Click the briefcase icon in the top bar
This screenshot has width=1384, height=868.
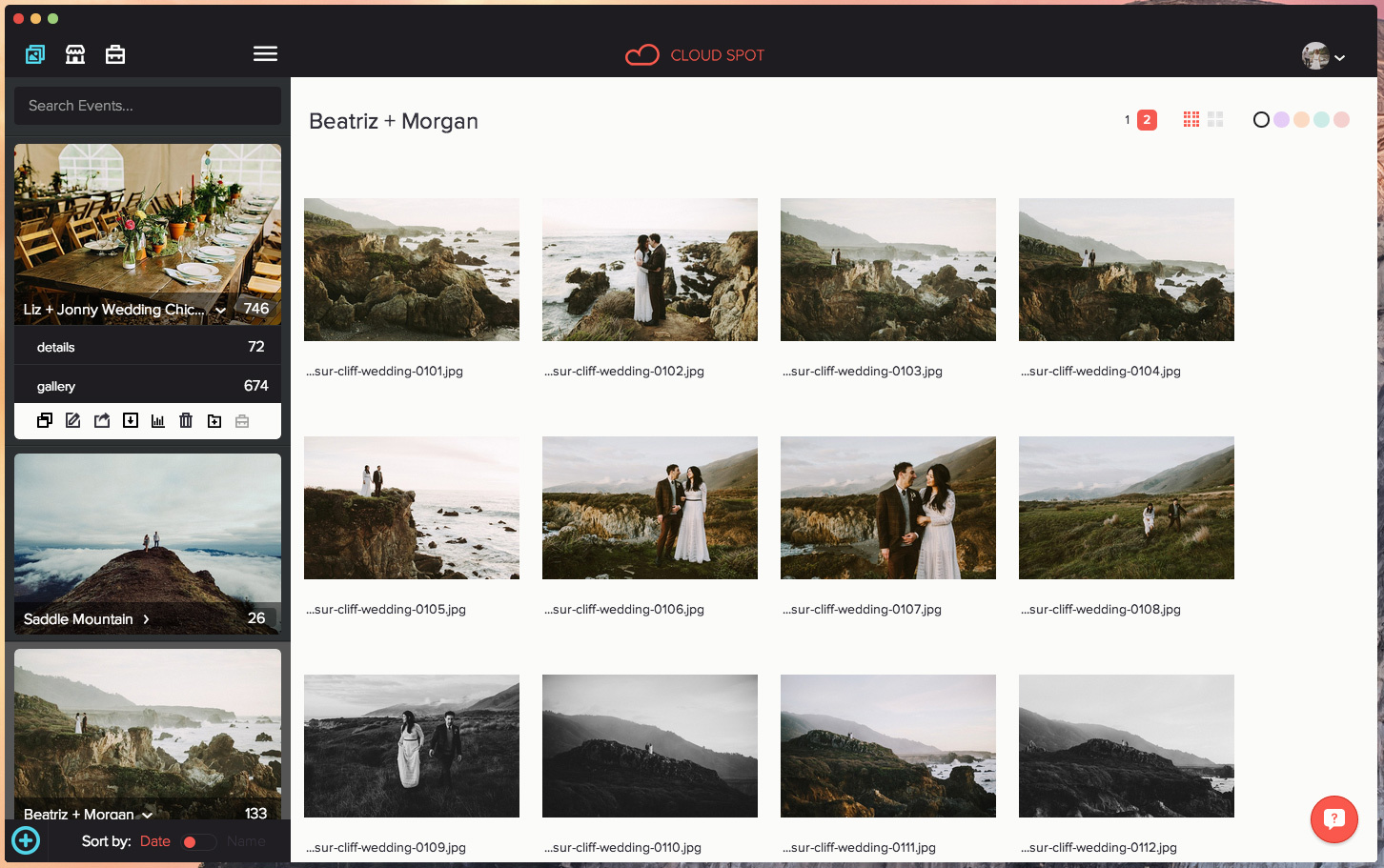(x=115, y=54)
